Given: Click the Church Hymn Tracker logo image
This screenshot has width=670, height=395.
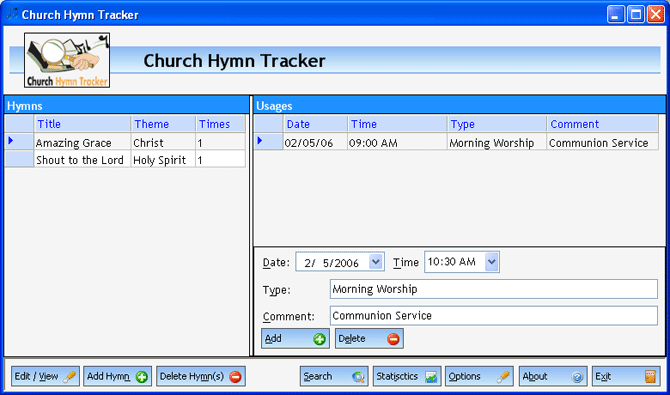Looking at the screenshot, I should [67, 60].
